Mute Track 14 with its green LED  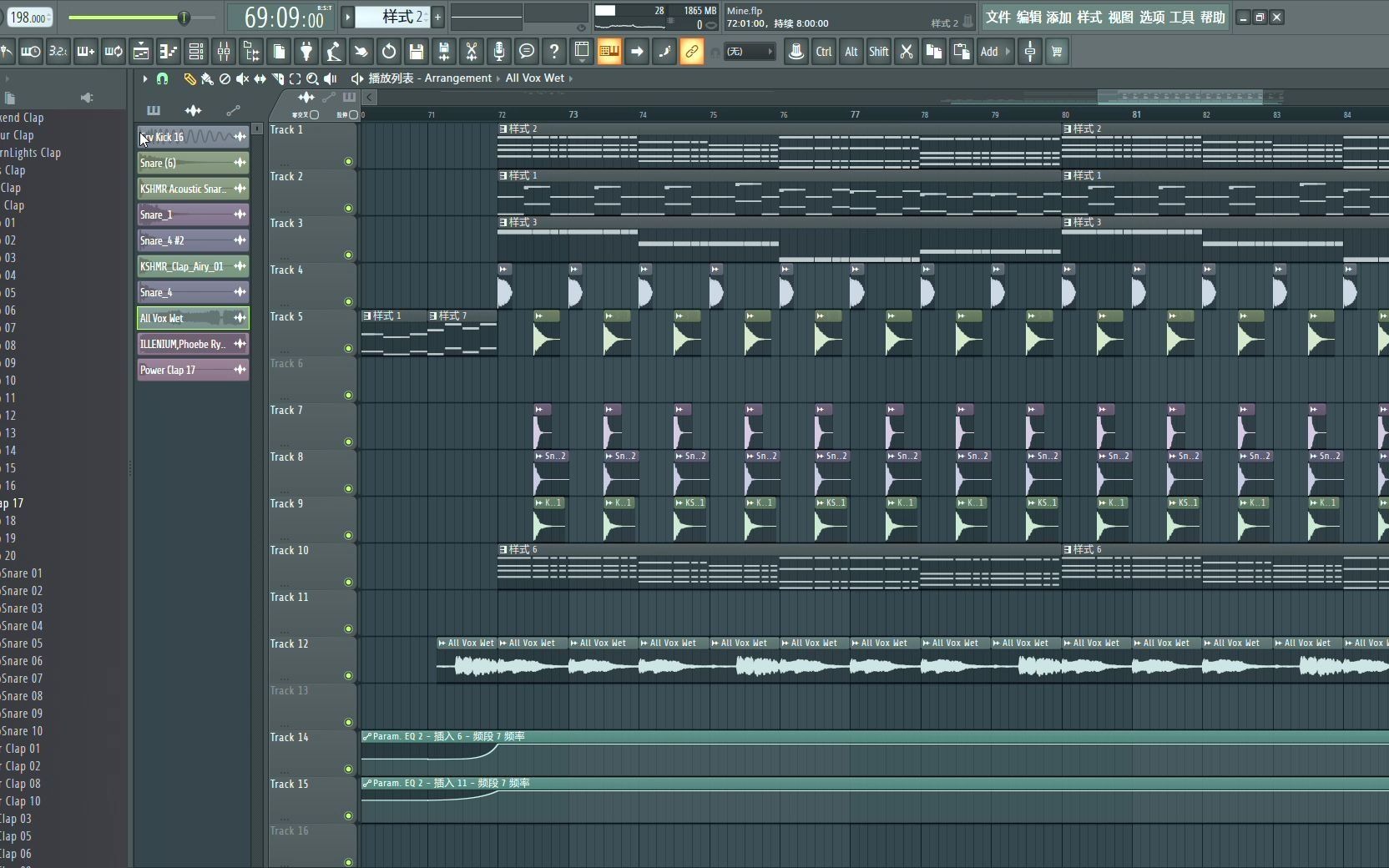click(x=348, y=770)
